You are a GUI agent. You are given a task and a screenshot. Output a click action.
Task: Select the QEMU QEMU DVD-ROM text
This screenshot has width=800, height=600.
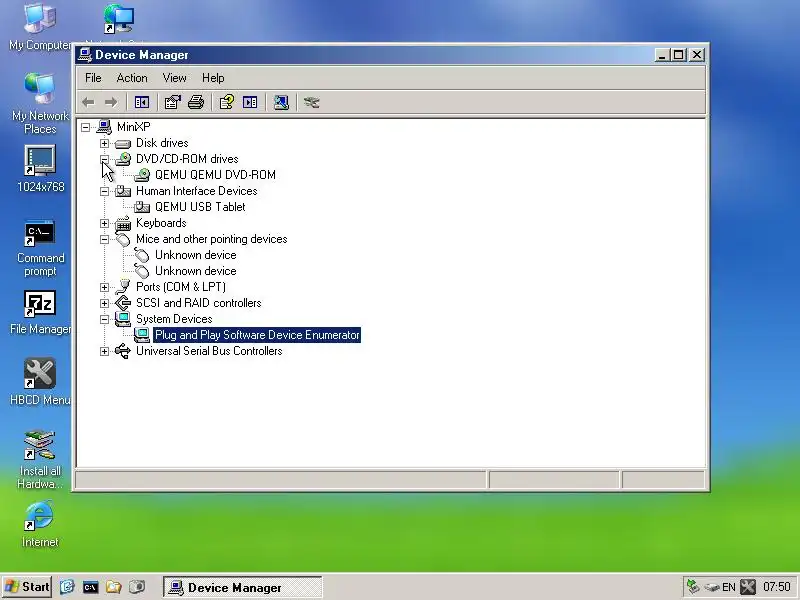(x=215, y=175)
